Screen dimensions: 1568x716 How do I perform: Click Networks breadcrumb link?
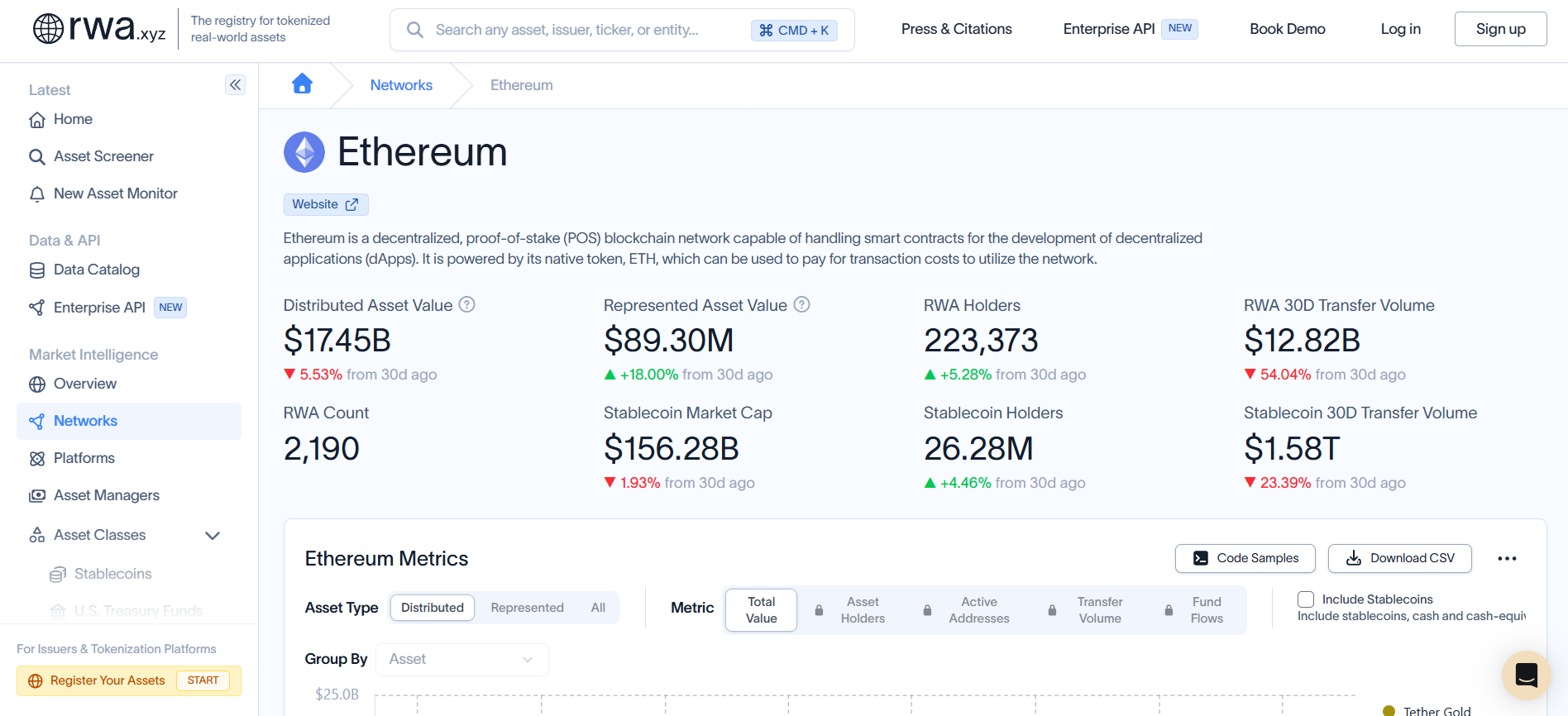401,85
